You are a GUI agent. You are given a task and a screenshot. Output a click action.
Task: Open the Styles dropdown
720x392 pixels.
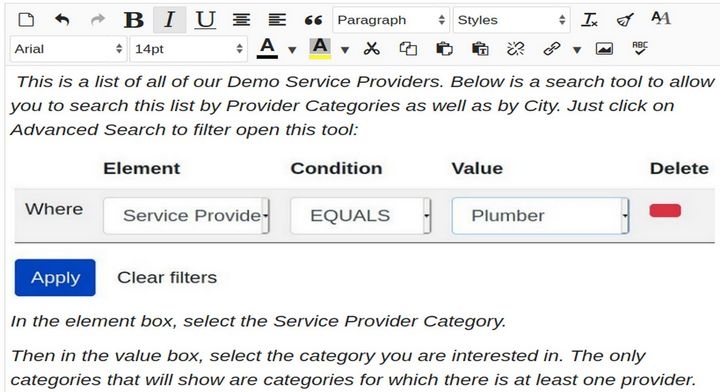[x=512, y=20]
